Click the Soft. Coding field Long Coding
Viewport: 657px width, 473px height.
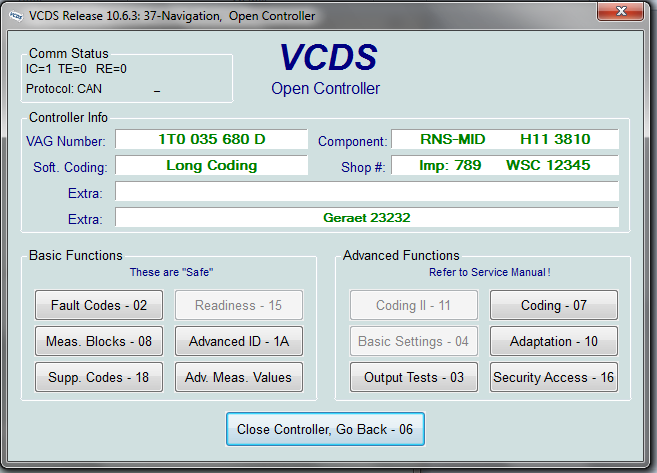pos(212,165)
